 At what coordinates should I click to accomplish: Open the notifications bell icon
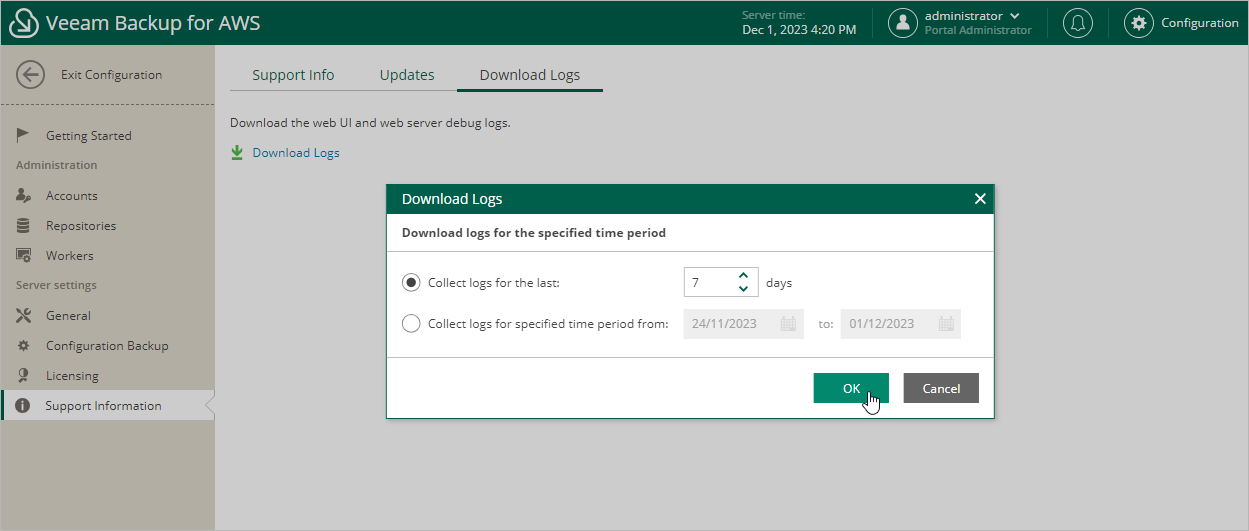tap(1078, 23)
